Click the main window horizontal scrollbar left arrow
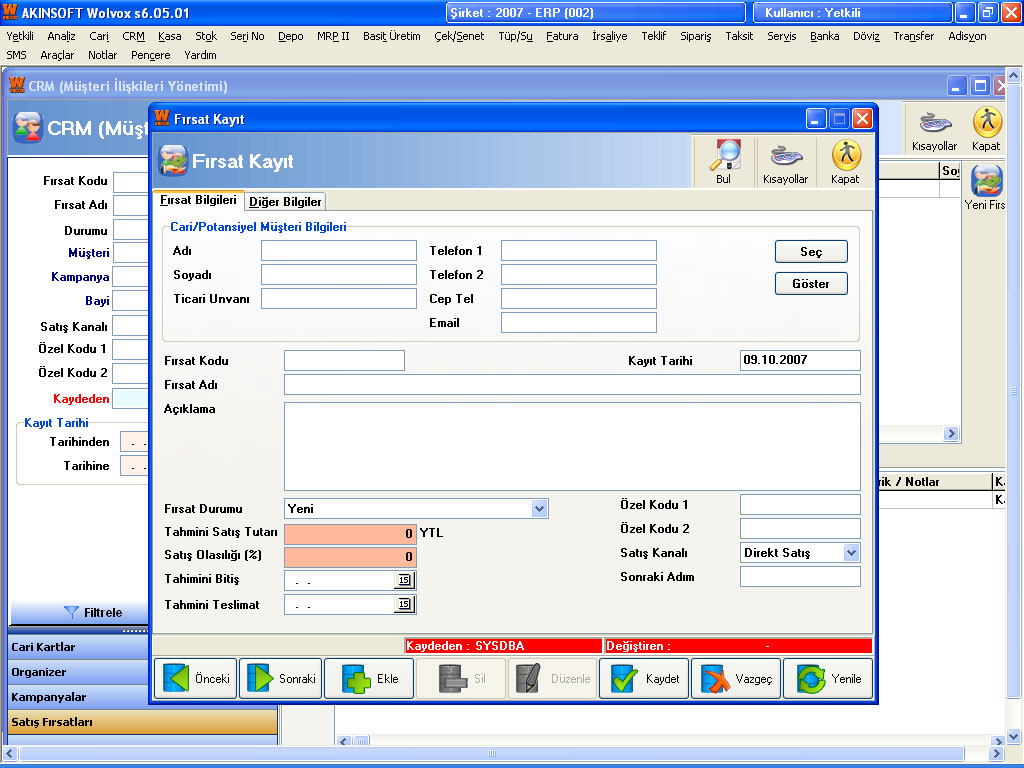Viewport: 1024px width, 768px height. pyautogui.click(x=10, y=754)
